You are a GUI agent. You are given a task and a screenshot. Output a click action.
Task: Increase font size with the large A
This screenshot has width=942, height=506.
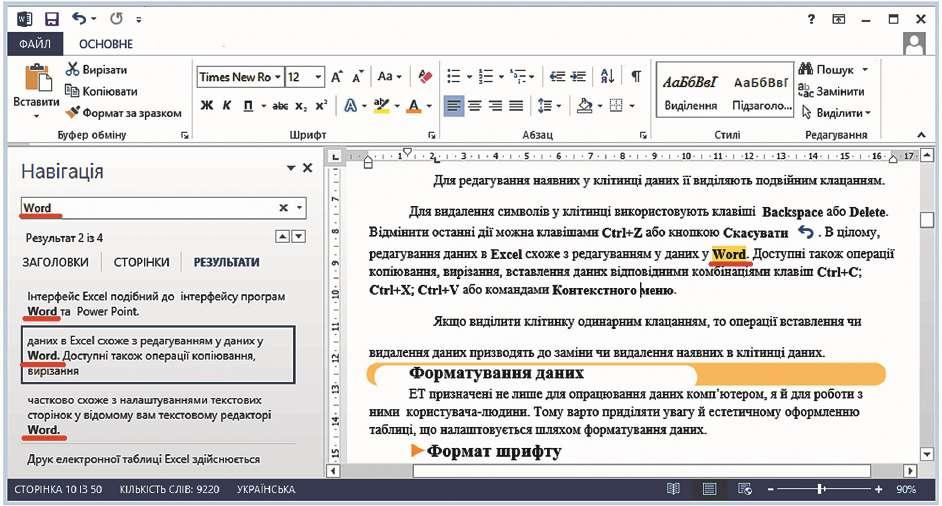(x=336, y=77)
